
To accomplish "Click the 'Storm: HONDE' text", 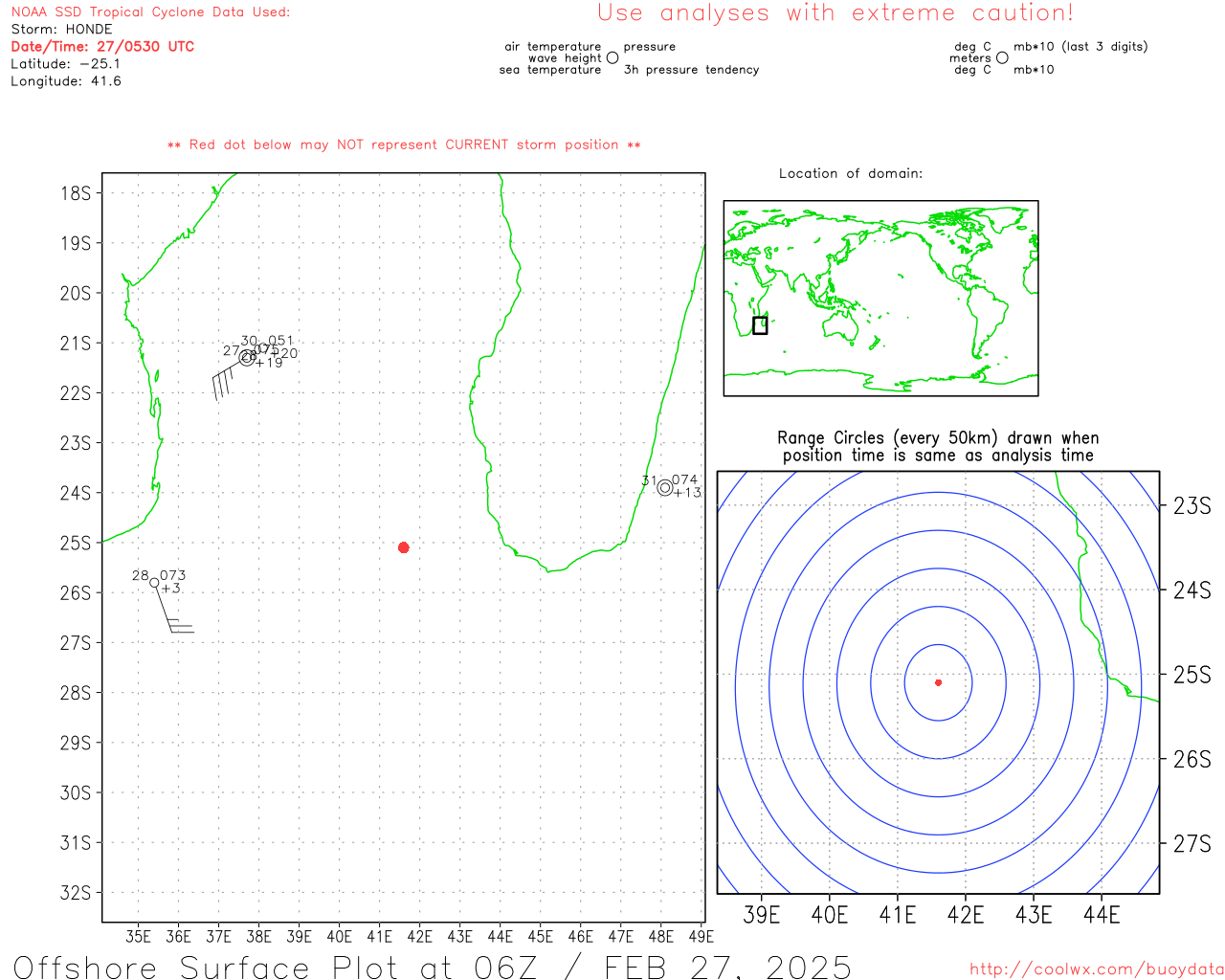I will tap(61, 30).
